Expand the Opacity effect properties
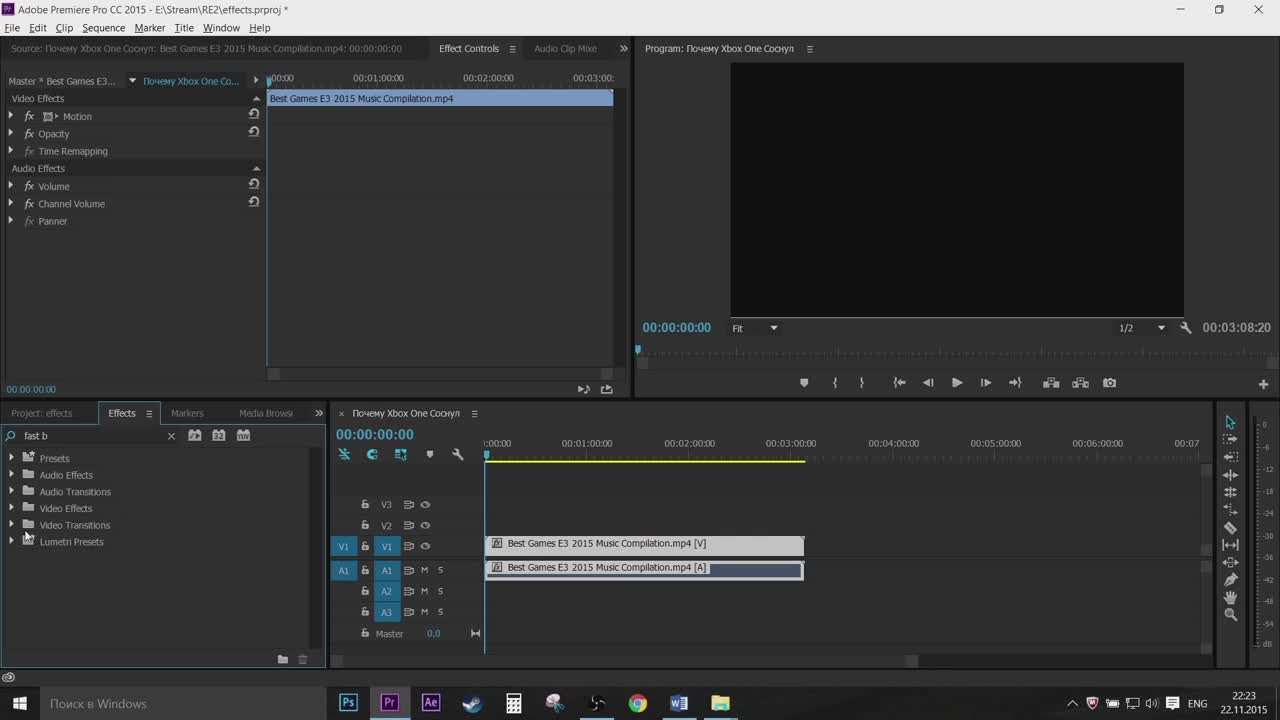Image resolution: width=1280 pixels, height=720 pixels. point(11,133)
